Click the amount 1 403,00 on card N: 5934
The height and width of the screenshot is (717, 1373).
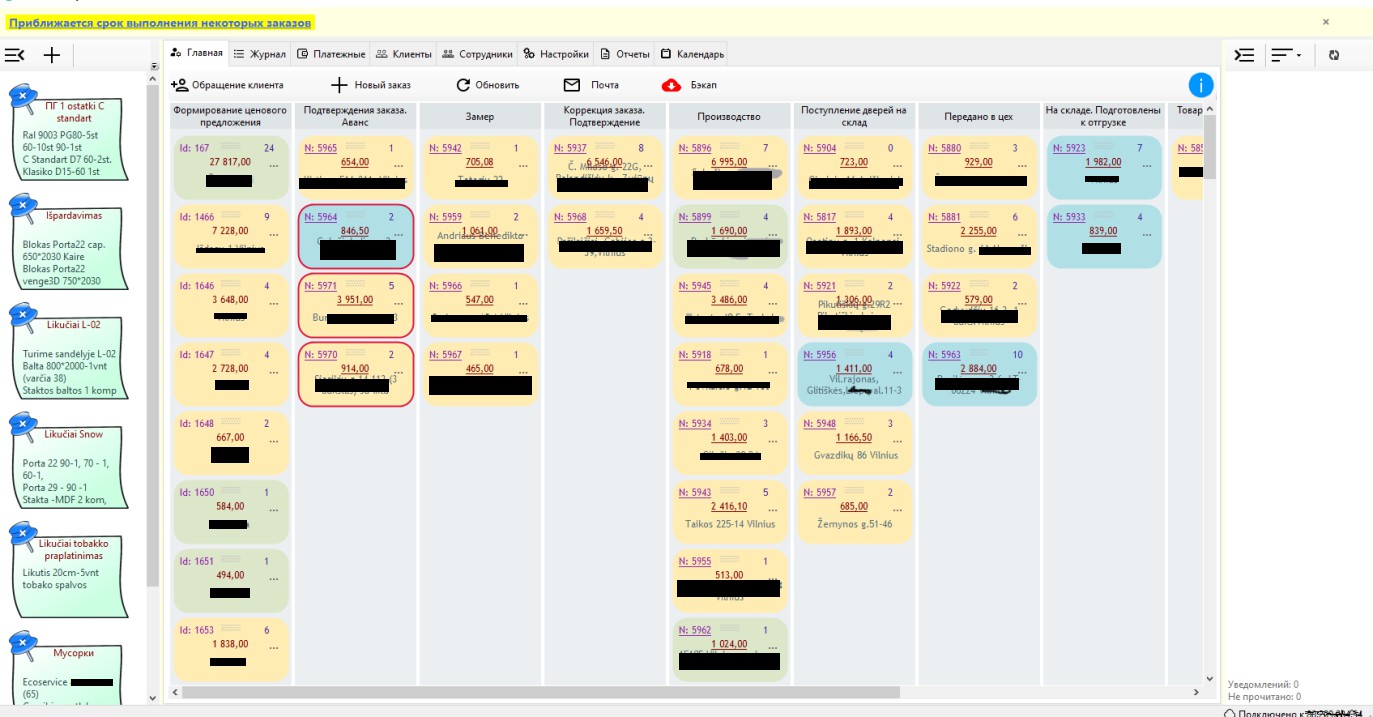click(729, 438)
